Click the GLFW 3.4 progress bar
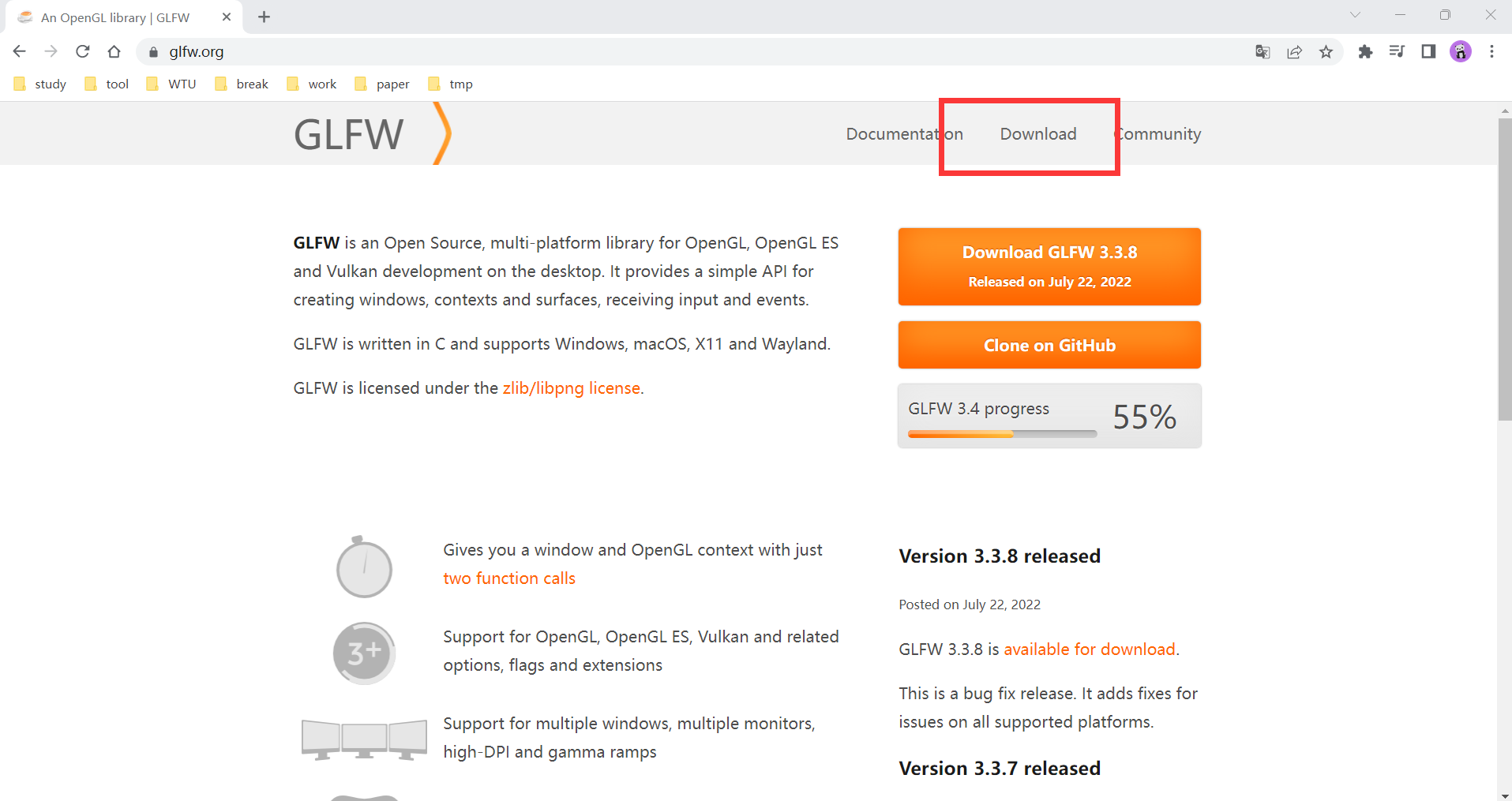The image size is (1512, 801). click(1002, 433)
